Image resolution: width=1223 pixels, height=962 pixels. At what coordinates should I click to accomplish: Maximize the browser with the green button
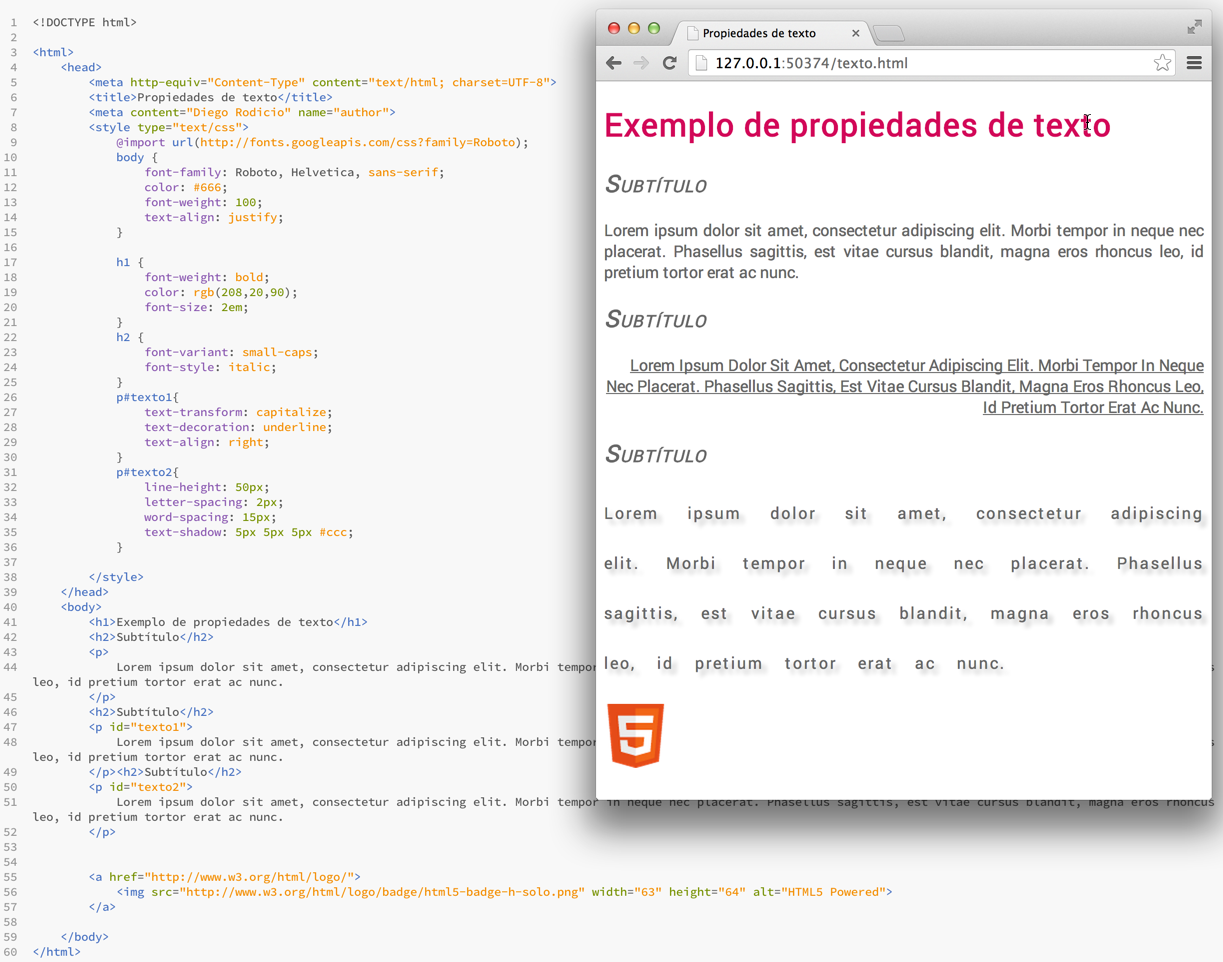[654, 28]
